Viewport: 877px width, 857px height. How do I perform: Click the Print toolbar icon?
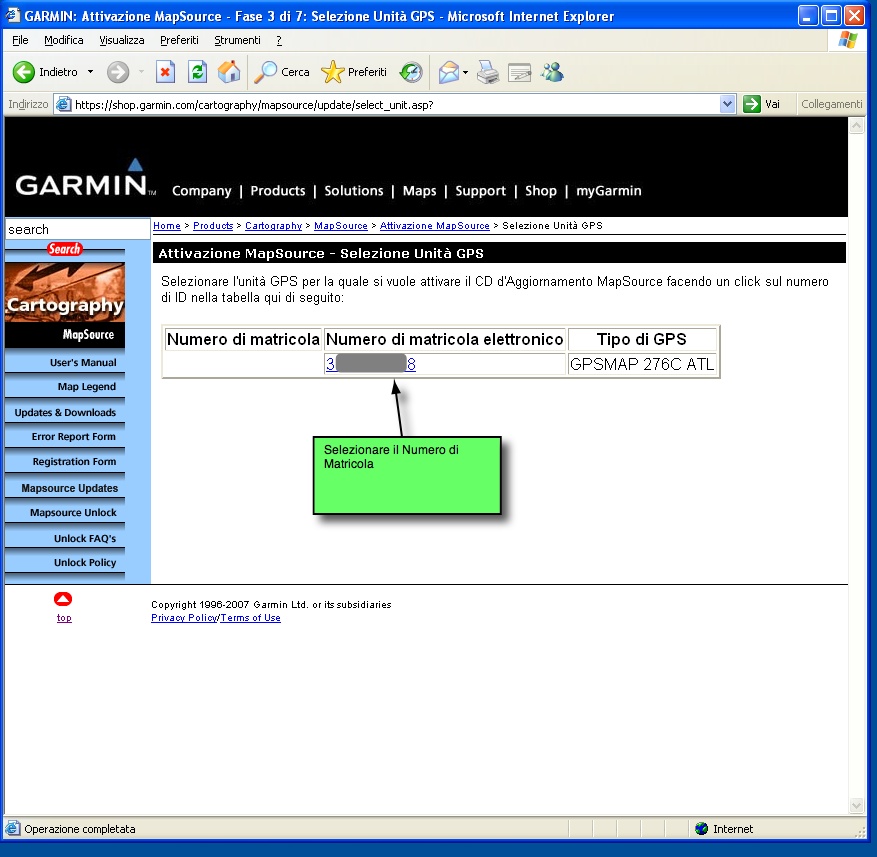[x=487, y=72]
